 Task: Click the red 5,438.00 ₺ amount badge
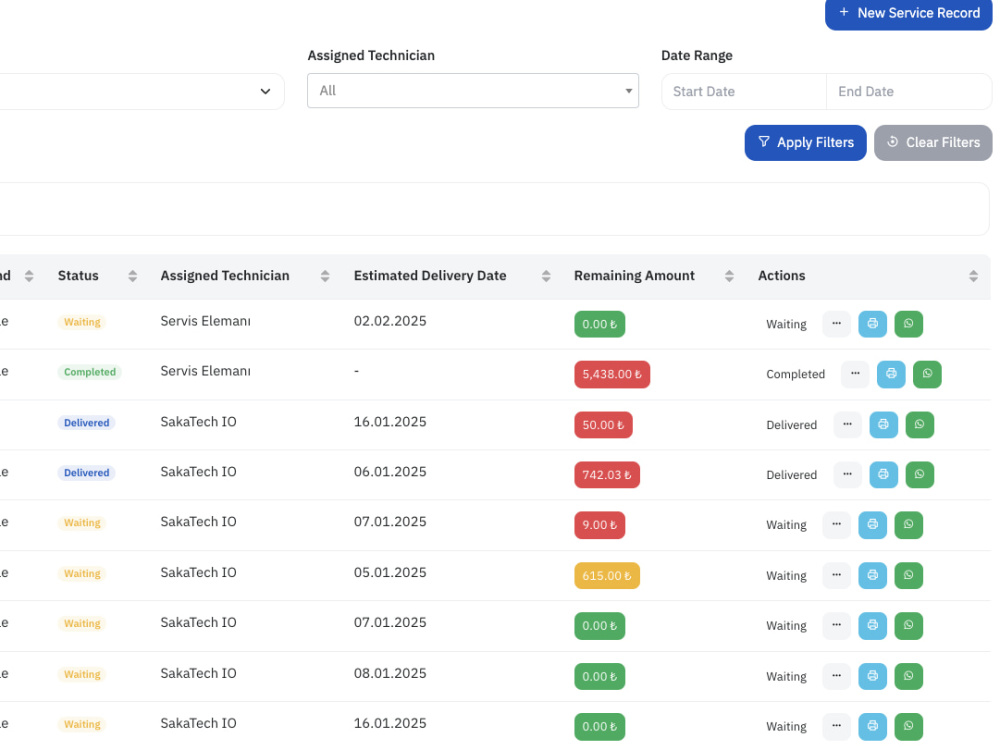click(612, 374)
